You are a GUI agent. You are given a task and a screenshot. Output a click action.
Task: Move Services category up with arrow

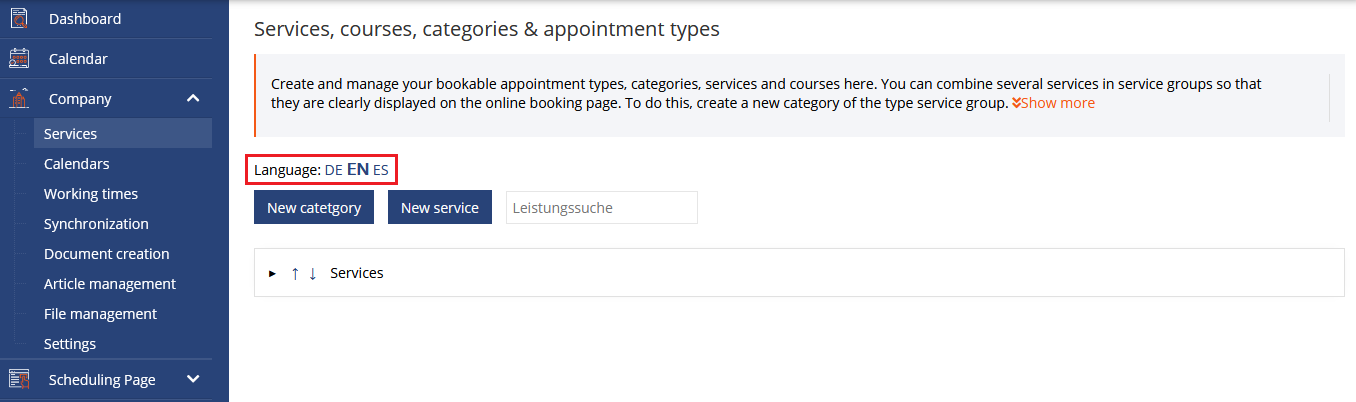click(x=295, y=273)
